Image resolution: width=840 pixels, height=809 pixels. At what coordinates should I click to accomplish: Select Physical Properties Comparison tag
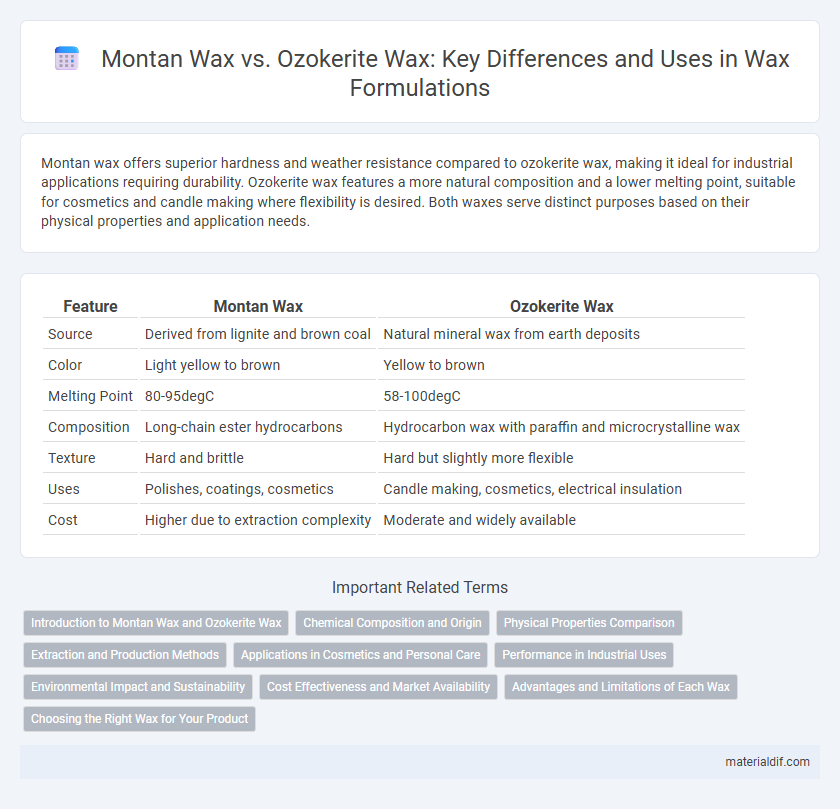(x=589, y=623)
